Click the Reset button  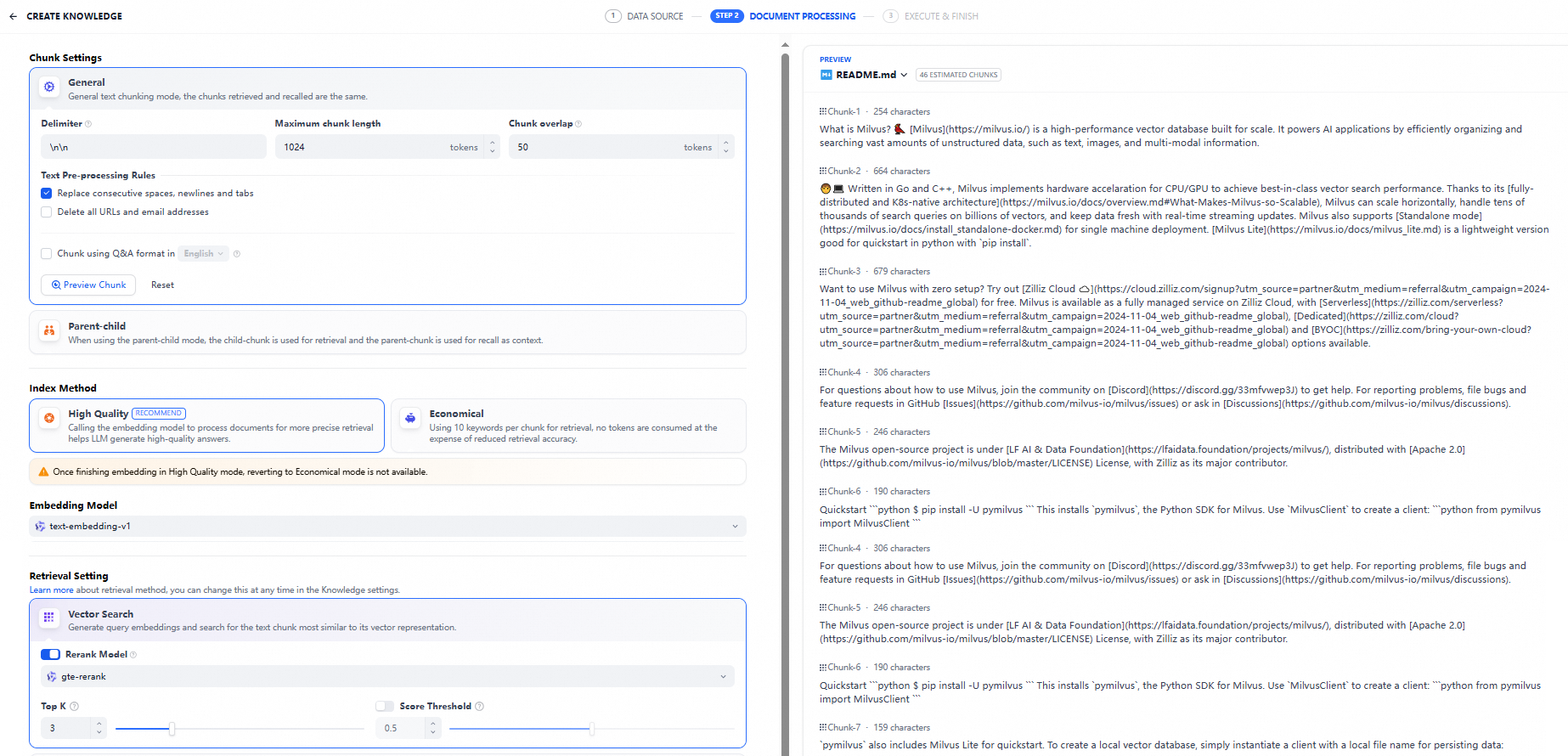[x=162, y=285]
